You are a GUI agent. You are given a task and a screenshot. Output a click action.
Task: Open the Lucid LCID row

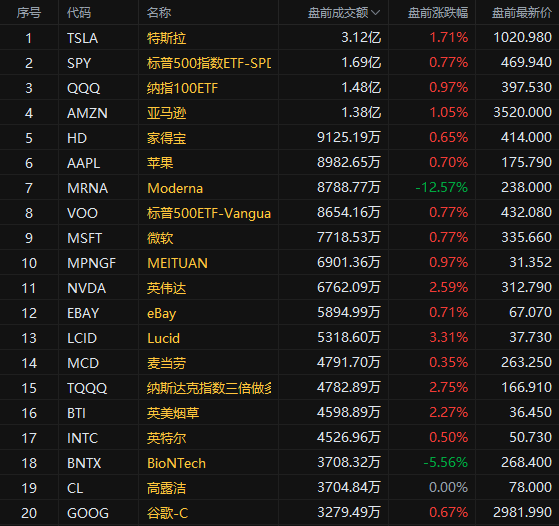point(280,337)
